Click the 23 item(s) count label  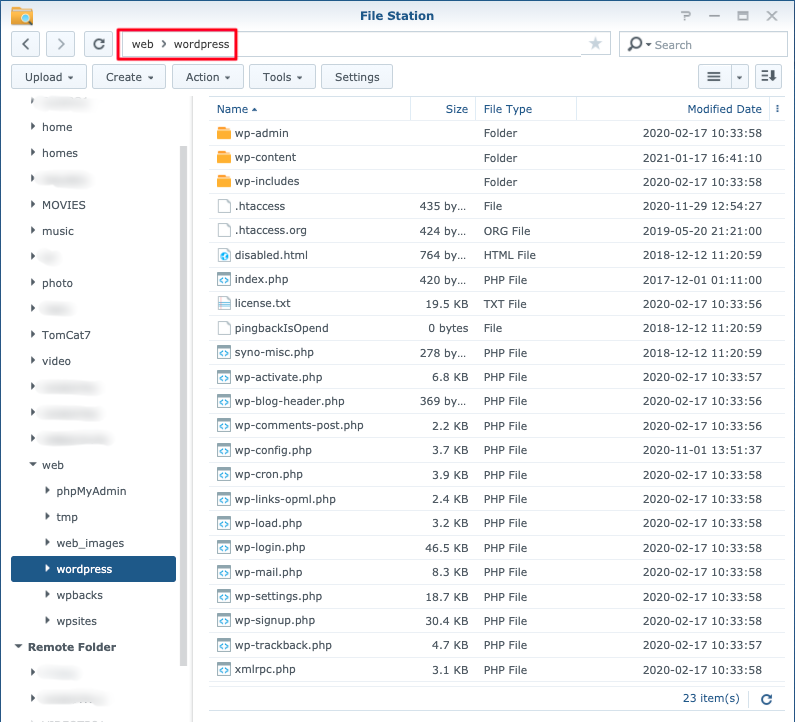tap(711, 698)
